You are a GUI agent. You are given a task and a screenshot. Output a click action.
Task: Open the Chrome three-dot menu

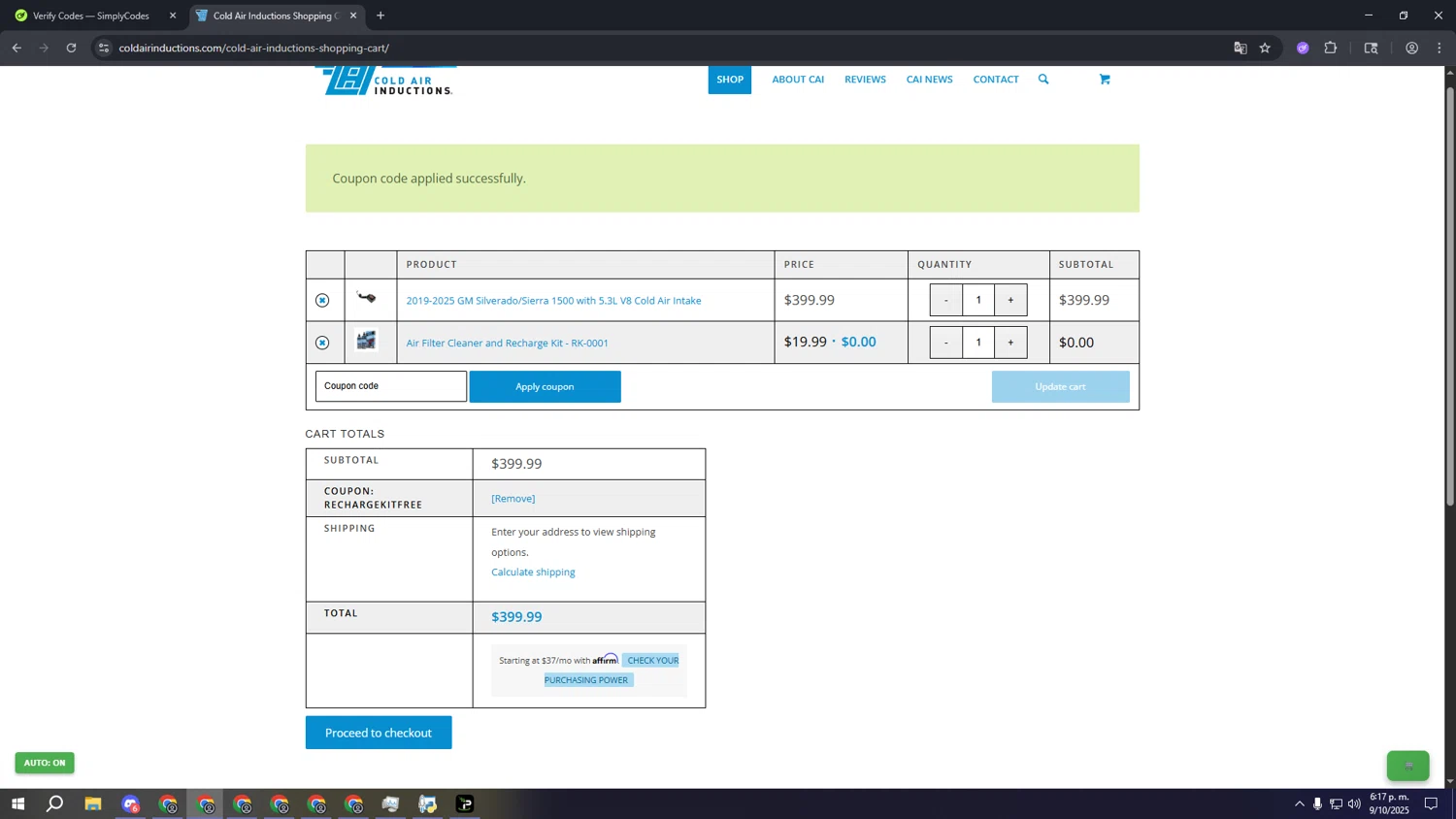[1439, 48]
